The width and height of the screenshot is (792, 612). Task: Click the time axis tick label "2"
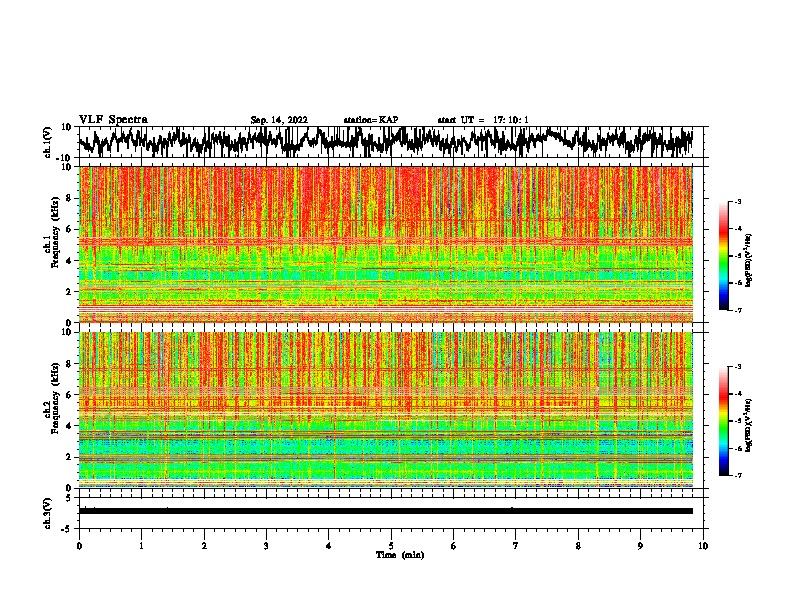[x=204, y=546]
